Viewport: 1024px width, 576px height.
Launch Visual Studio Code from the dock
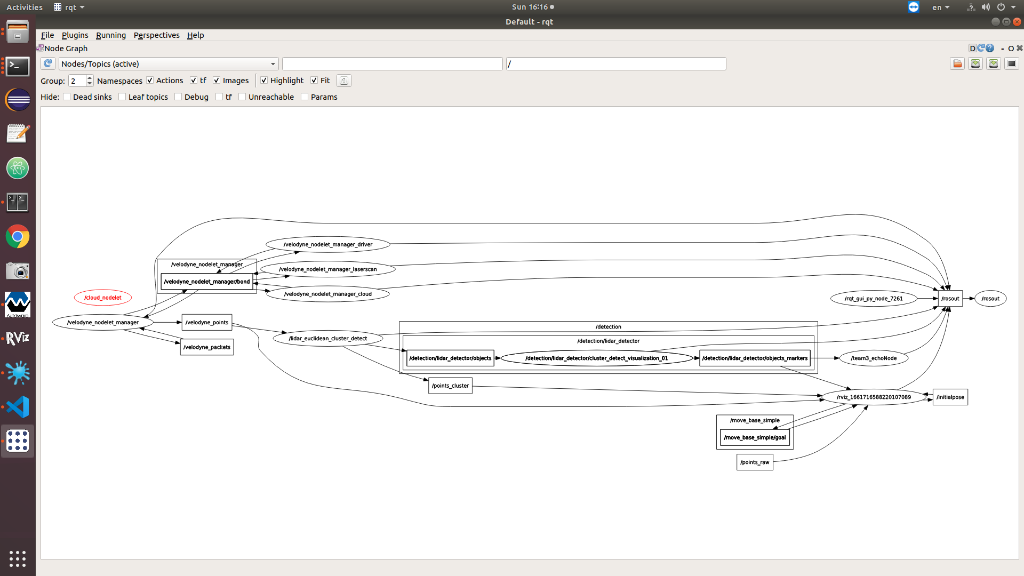[x=18, y=407]
